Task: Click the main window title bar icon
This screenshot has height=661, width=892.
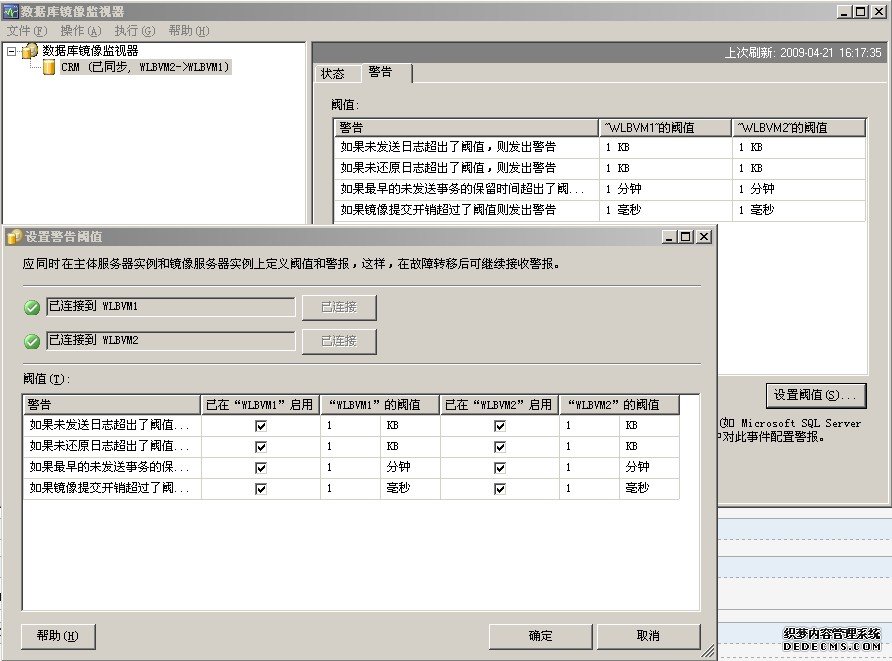Action: [x=10, y=12]
